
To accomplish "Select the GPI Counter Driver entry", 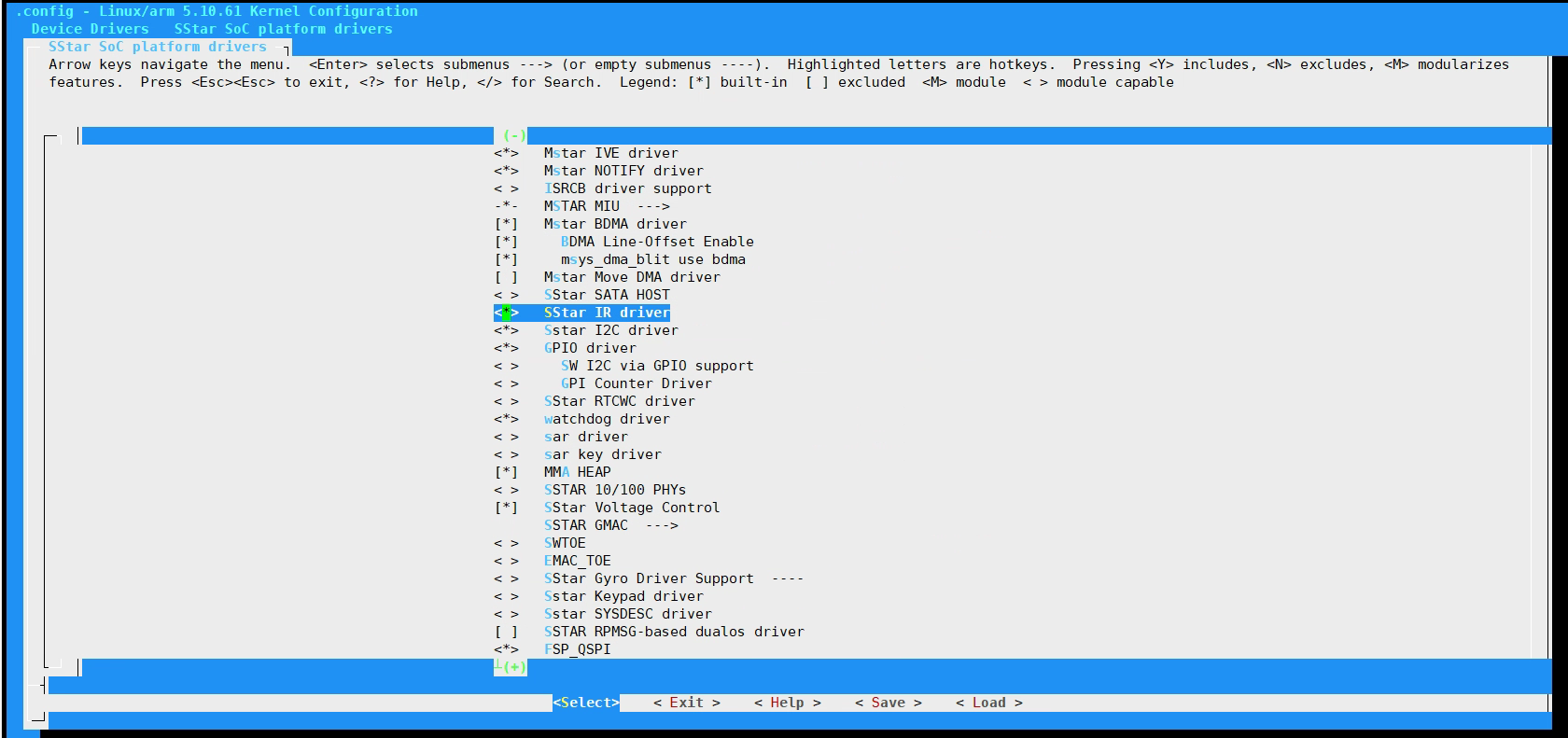I will 637,383.
